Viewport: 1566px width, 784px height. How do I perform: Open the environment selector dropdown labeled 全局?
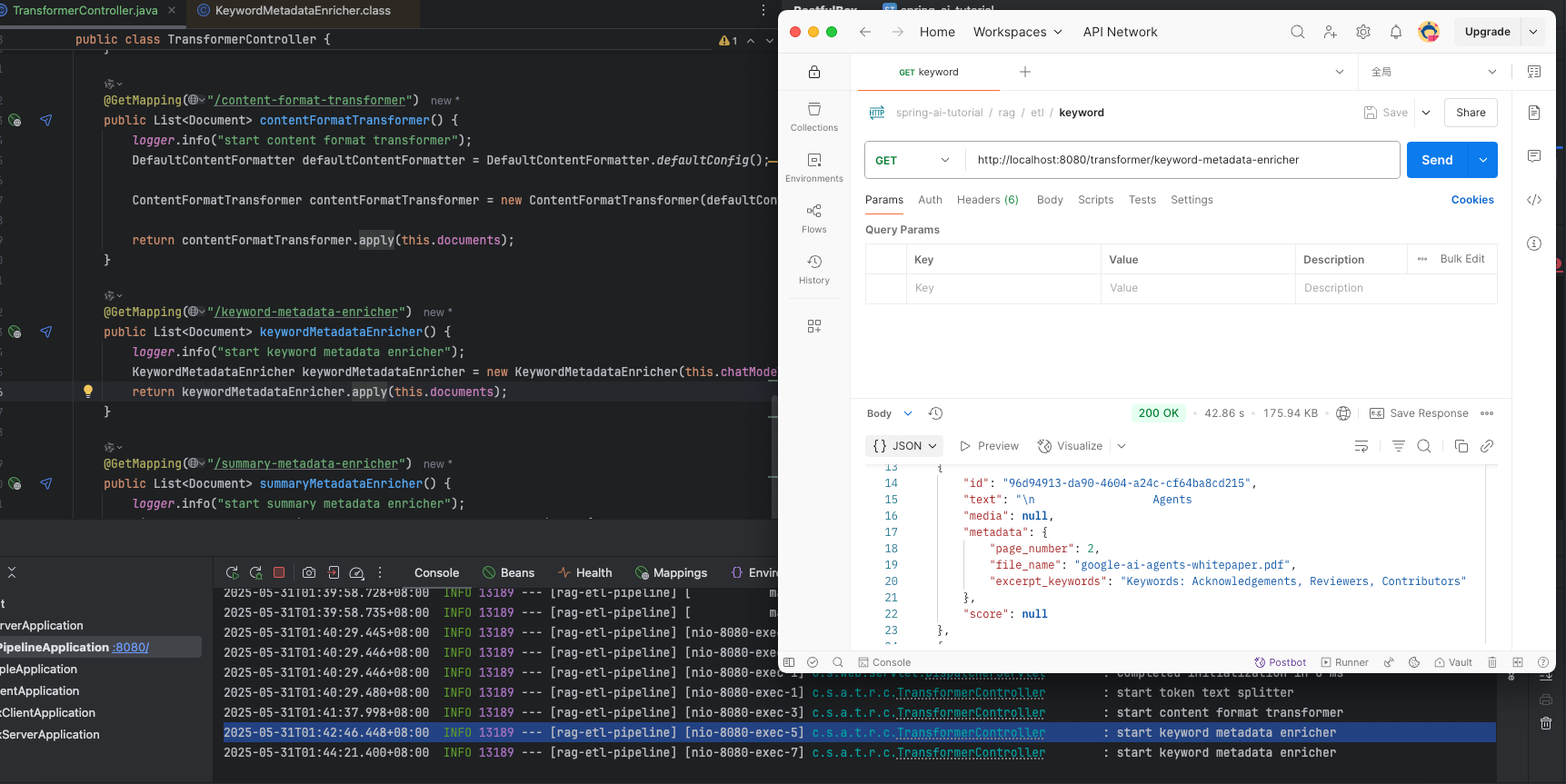tap(1433, 72)
